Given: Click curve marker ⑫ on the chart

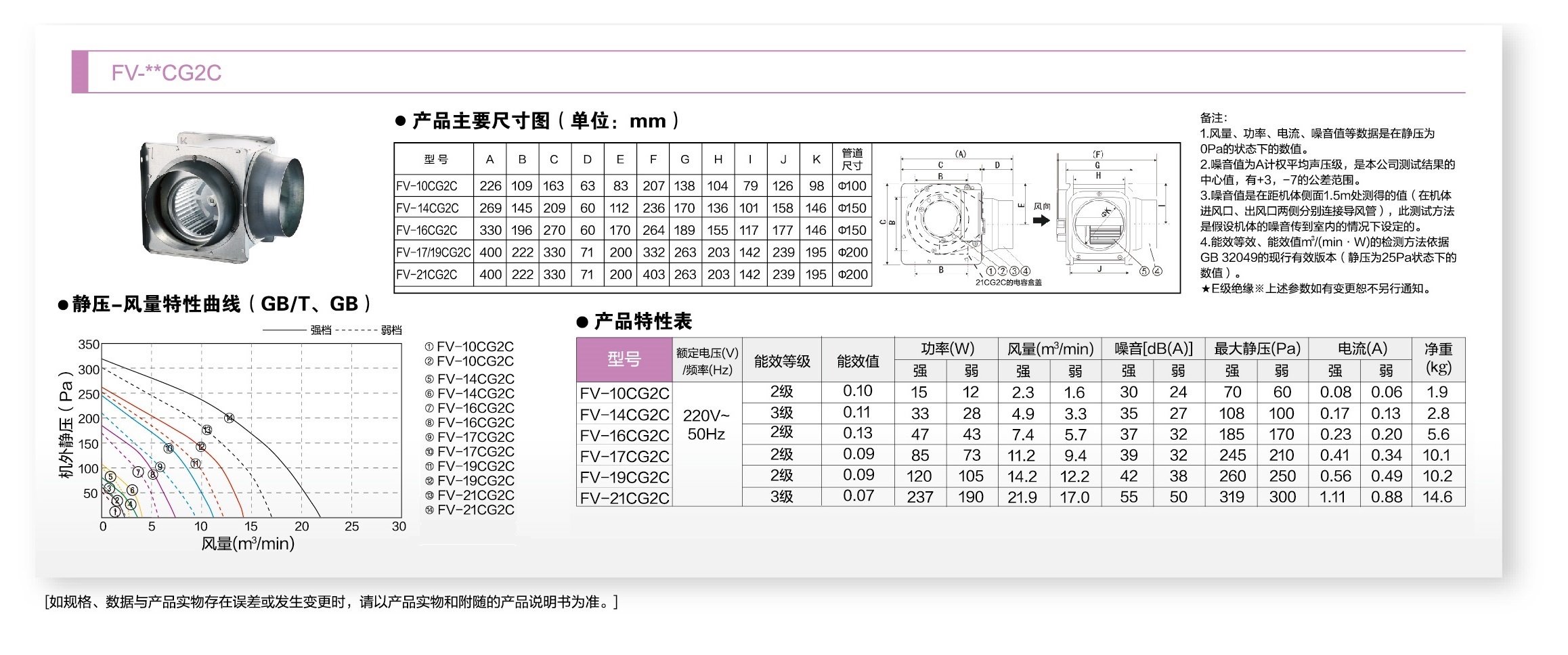Looking at the screenshot, I should (201, 447).
